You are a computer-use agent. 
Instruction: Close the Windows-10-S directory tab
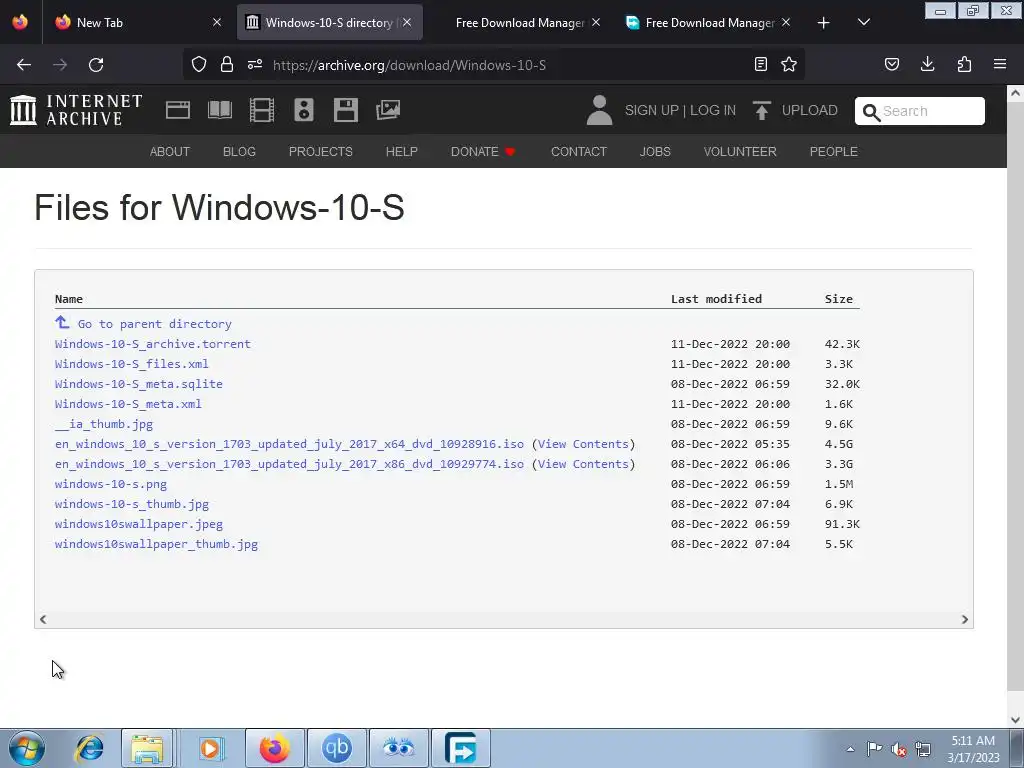(407, 22)
